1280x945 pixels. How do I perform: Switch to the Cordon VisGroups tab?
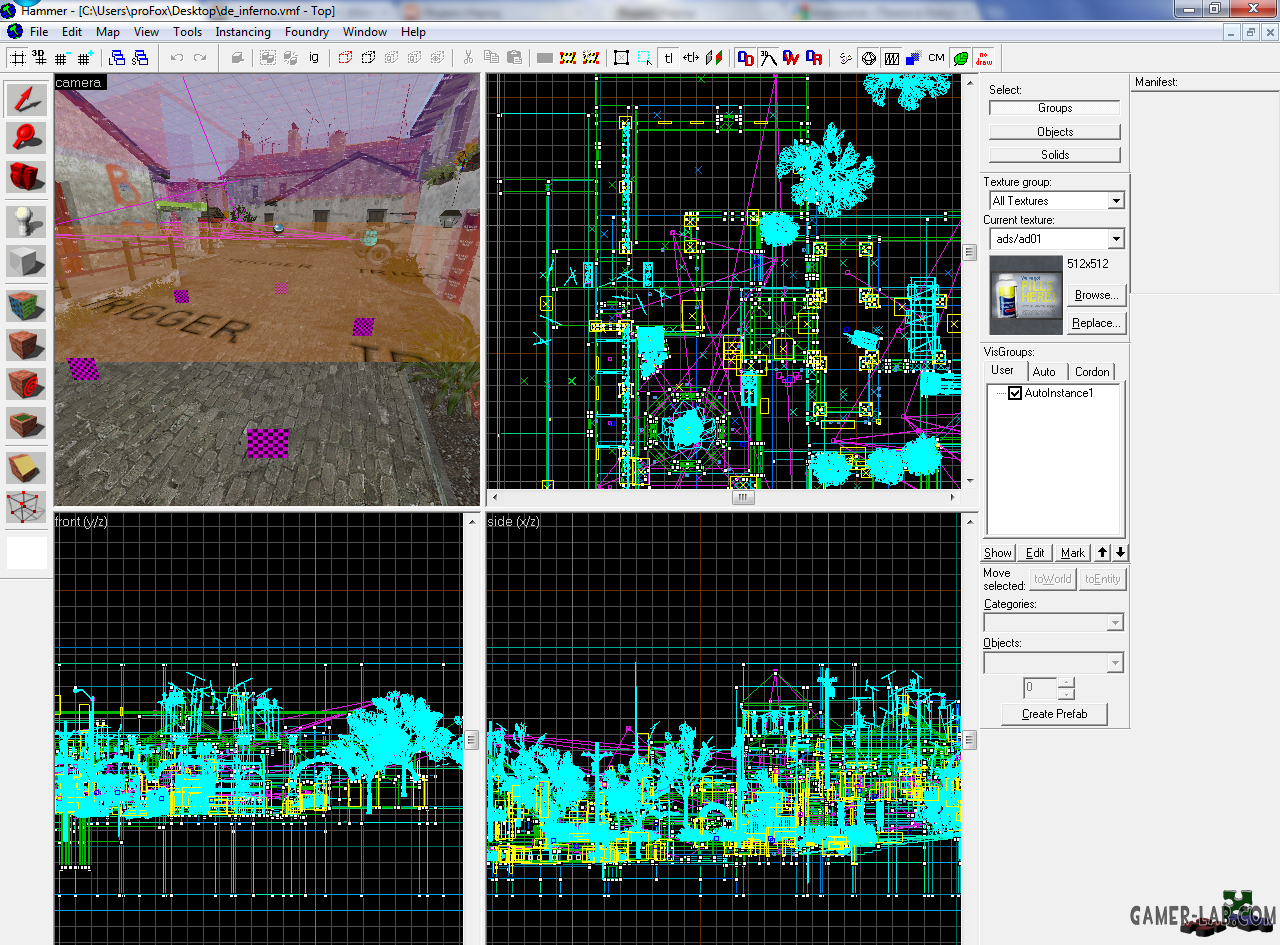click(x=1092, y=371)
